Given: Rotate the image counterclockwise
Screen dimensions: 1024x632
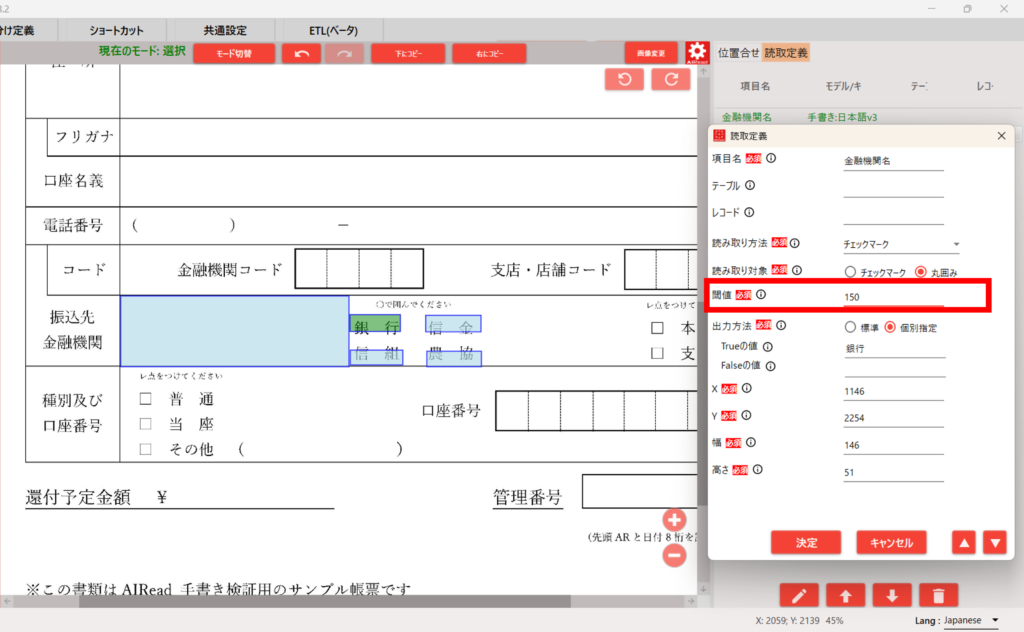Looking at the screenshot, I should pos(624,80).
